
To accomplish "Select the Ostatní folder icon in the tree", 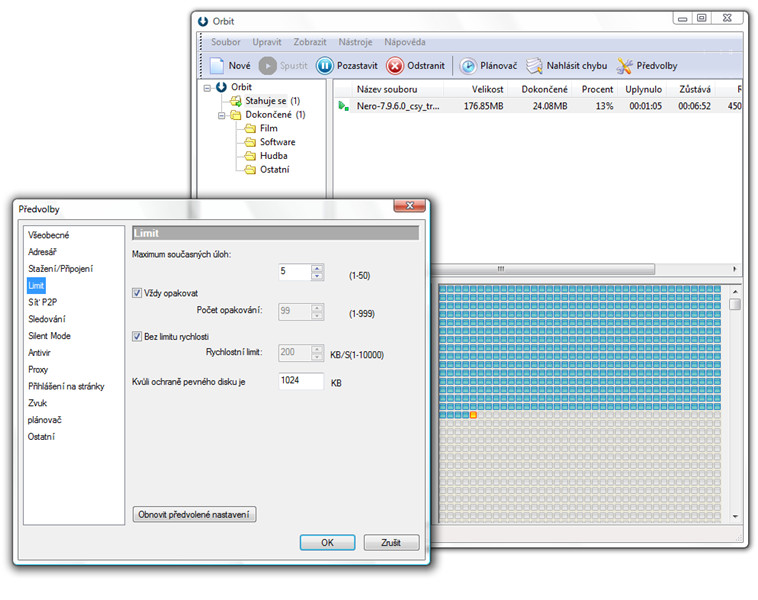I will click(250, 170).
